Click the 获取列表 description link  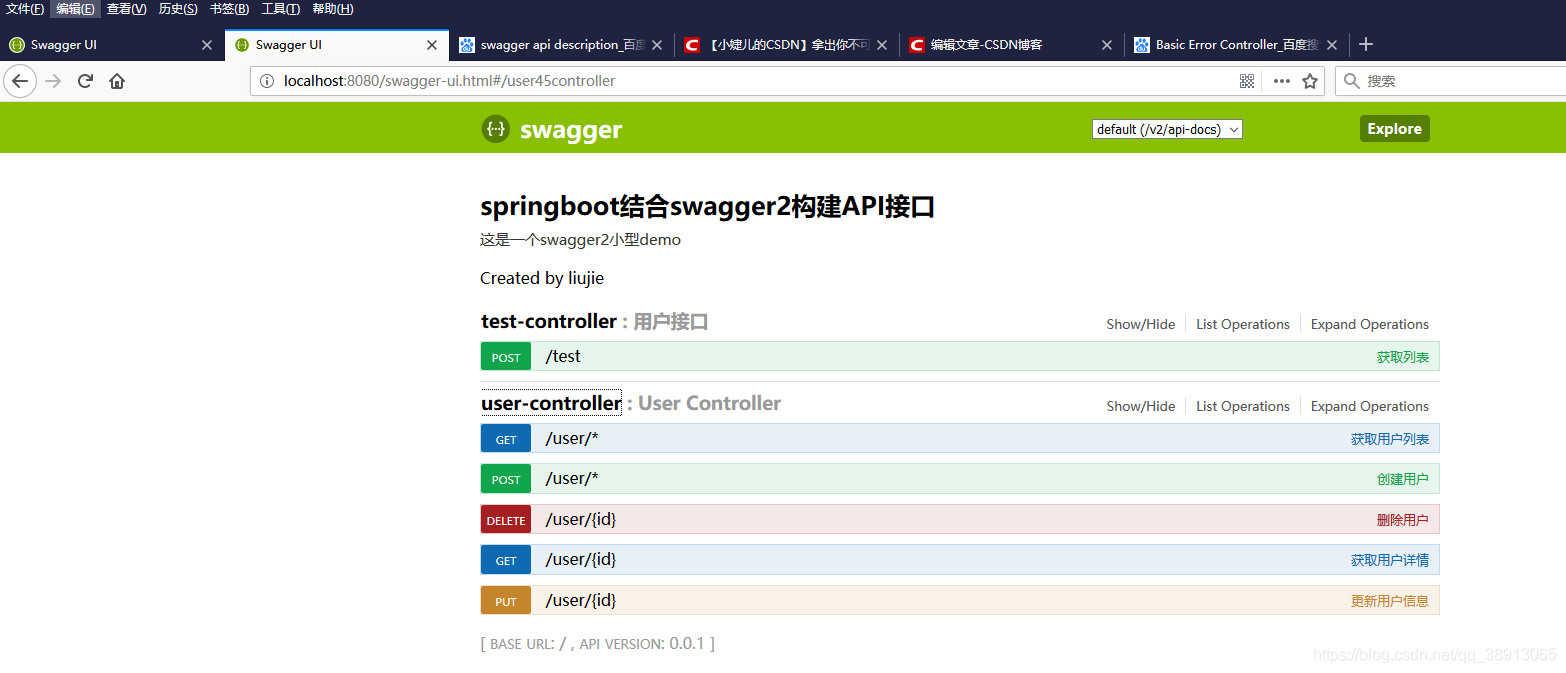pos(1403,357)
